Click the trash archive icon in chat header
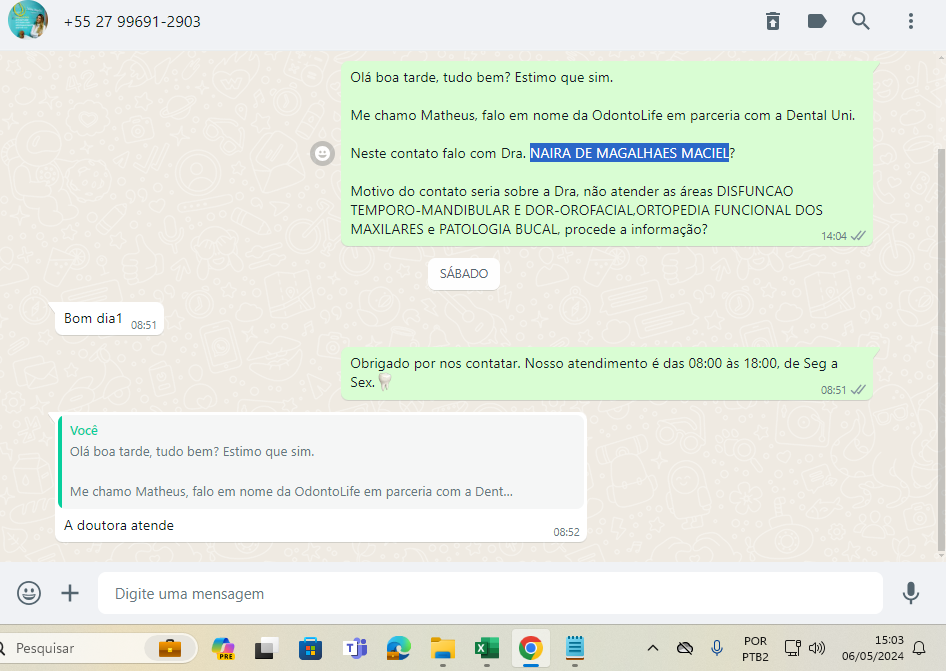 [773, 21]
